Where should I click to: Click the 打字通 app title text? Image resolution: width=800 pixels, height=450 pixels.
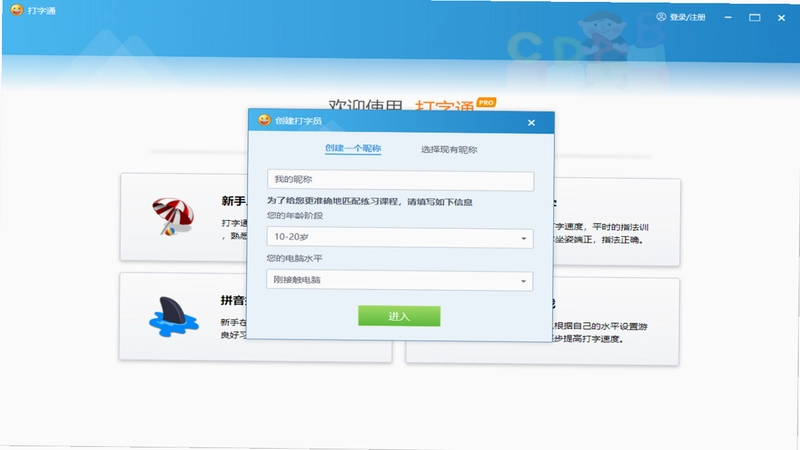tap(41, 11)
